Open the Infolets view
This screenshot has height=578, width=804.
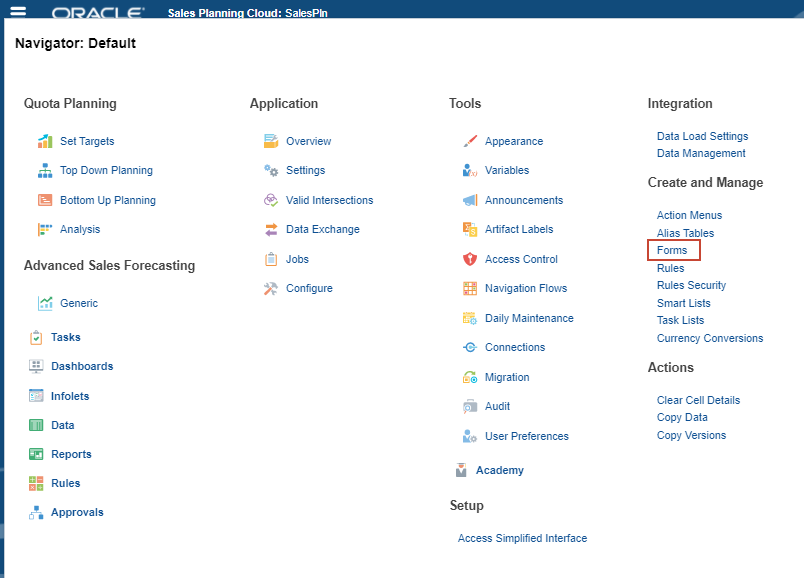pyautogui.click(x=73, y=395)
